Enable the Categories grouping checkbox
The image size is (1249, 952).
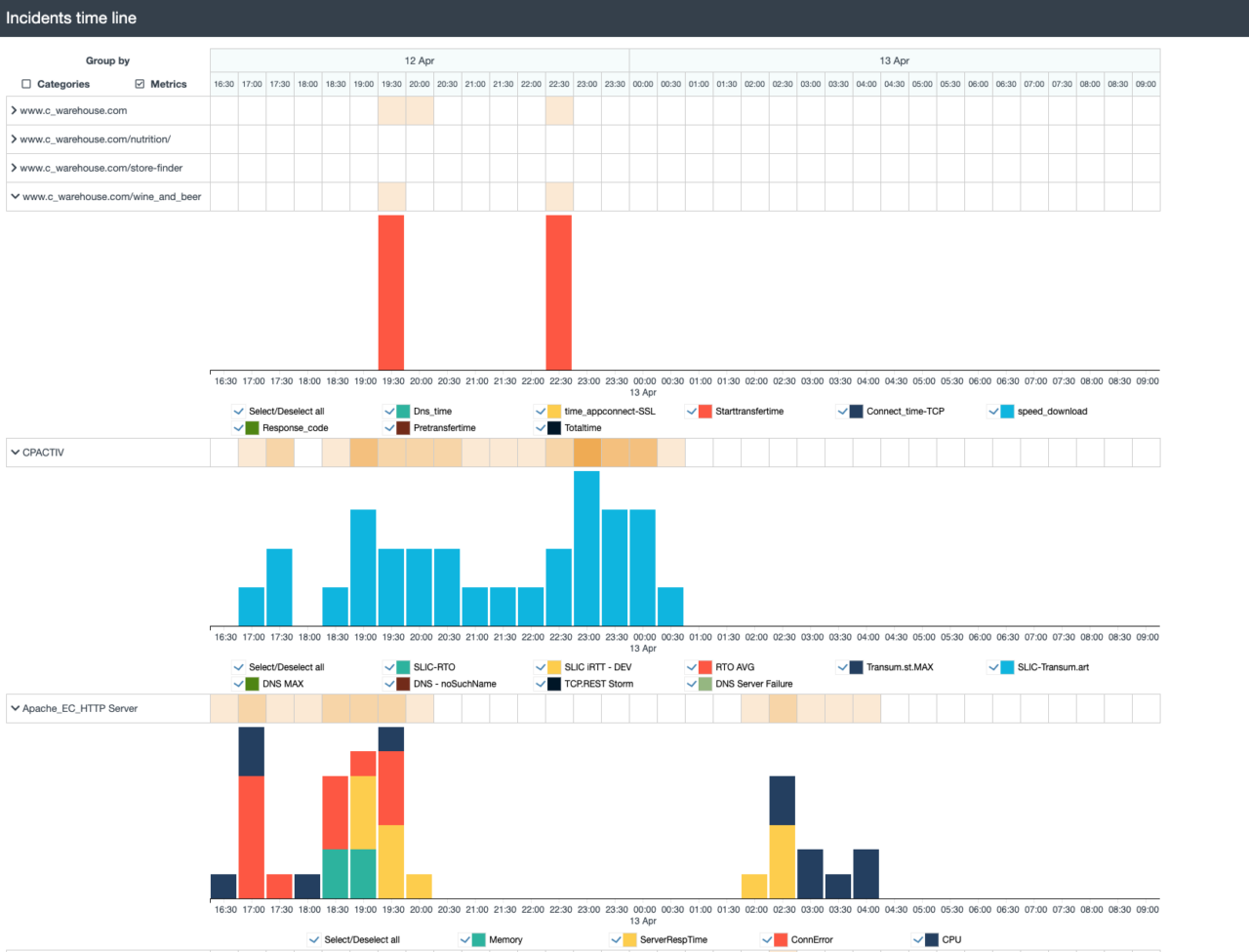(x=25, y=84)
